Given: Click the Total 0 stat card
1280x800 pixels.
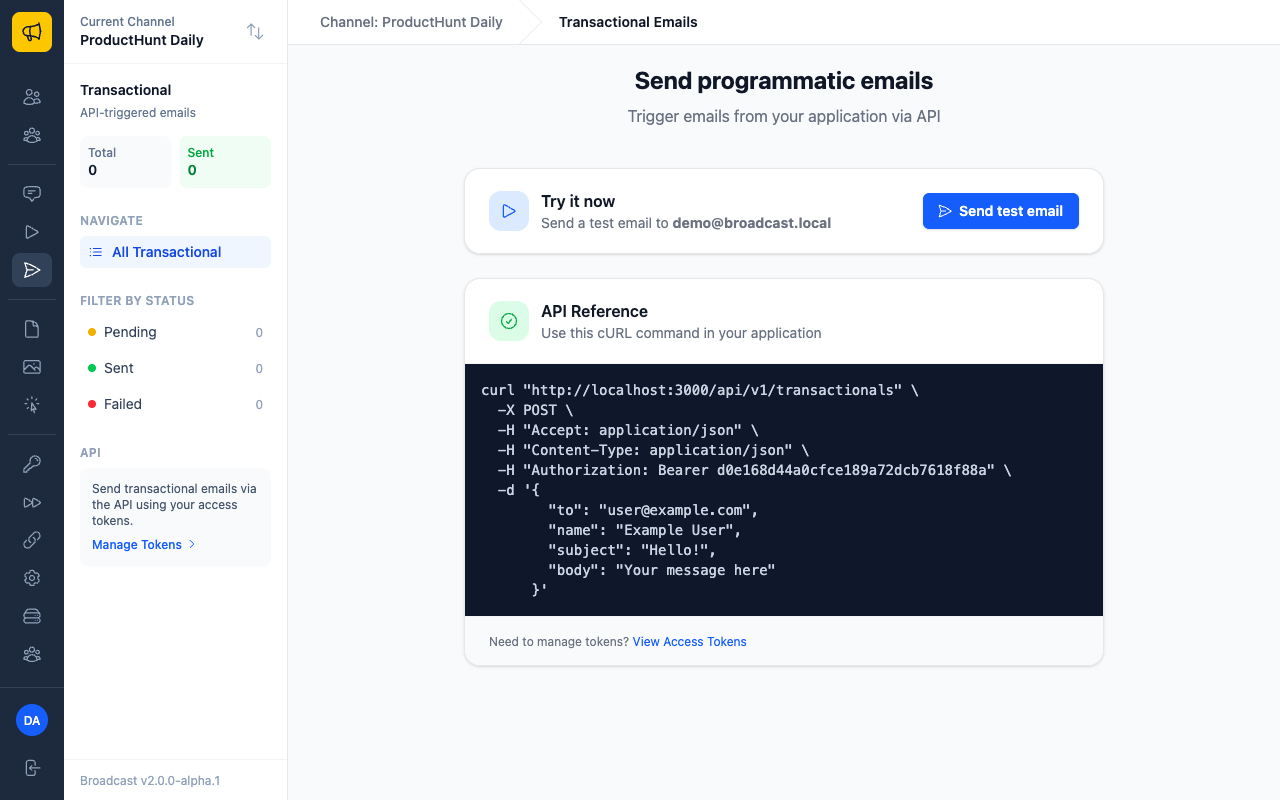Looking at the screenshot, I should (126, 162).
